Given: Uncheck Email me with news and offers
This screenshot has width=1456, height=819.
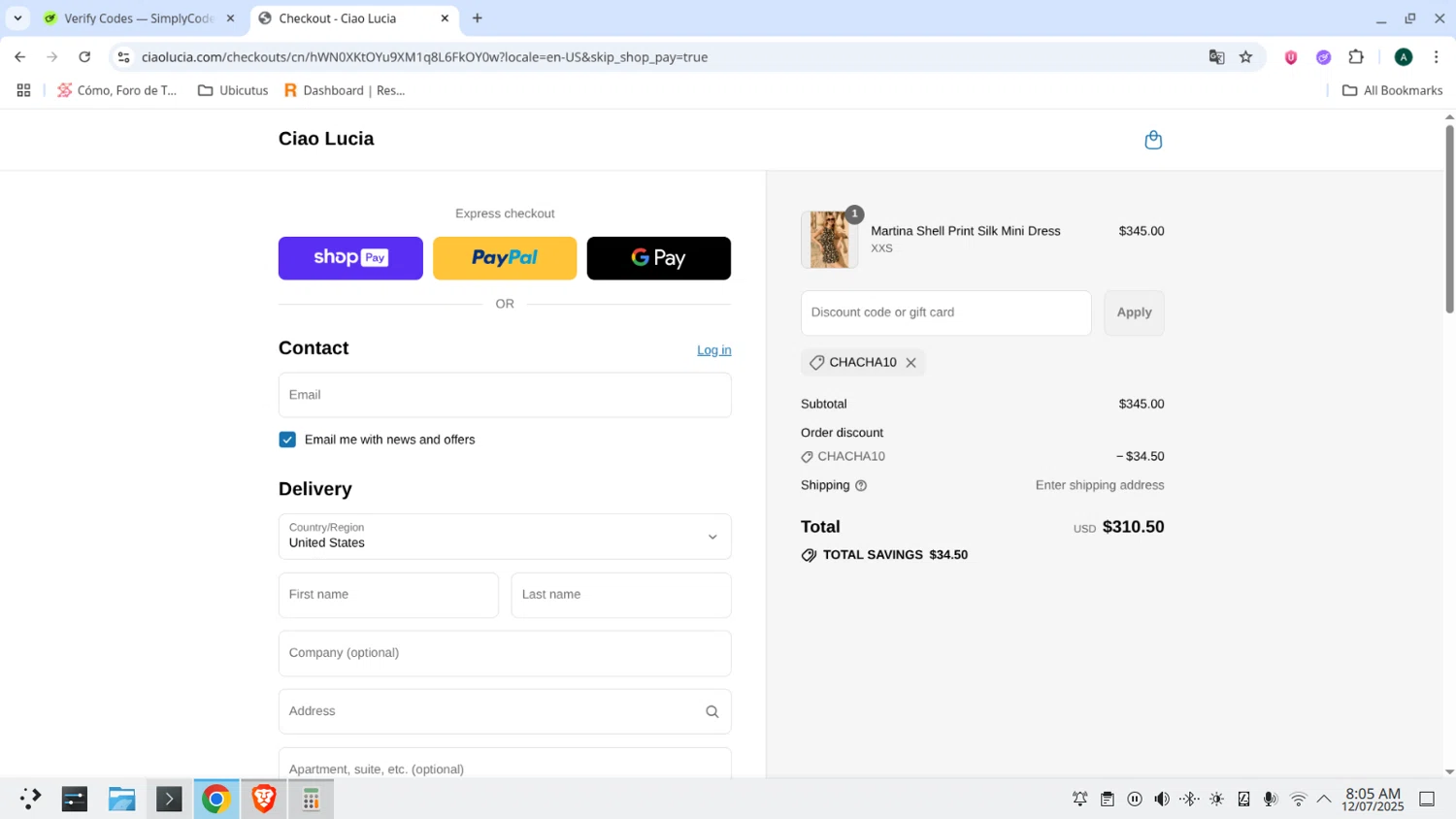Looking at the screenshot, I should click(287, 440).
